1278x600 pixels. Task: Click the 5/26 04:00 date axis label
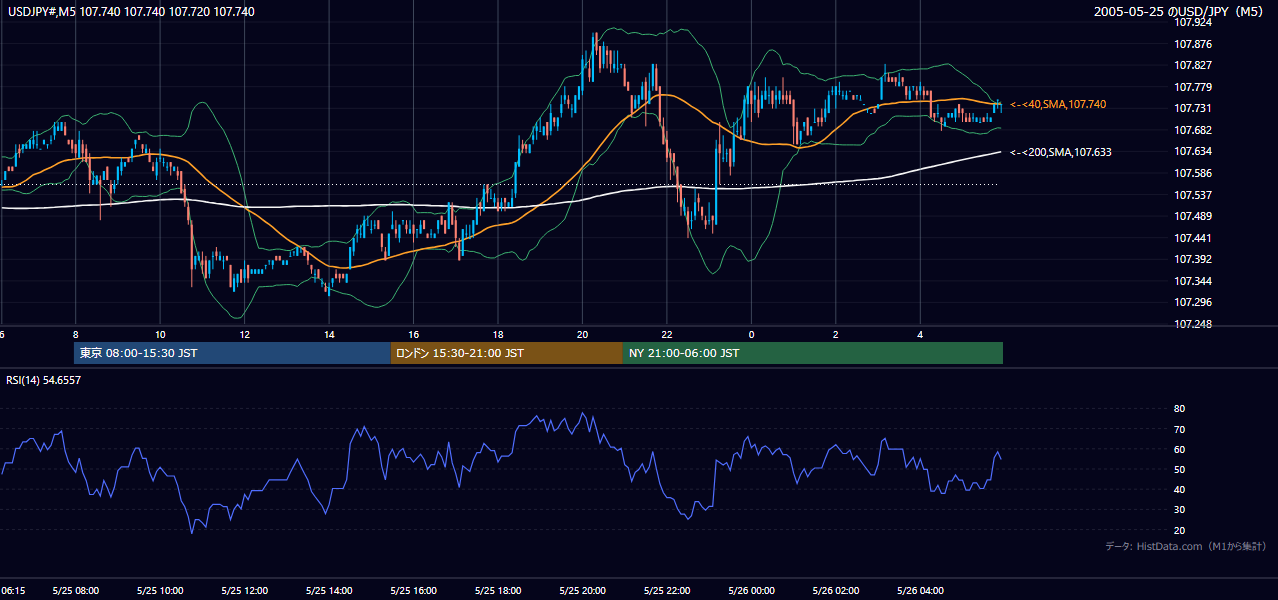(x=921, y=591)
